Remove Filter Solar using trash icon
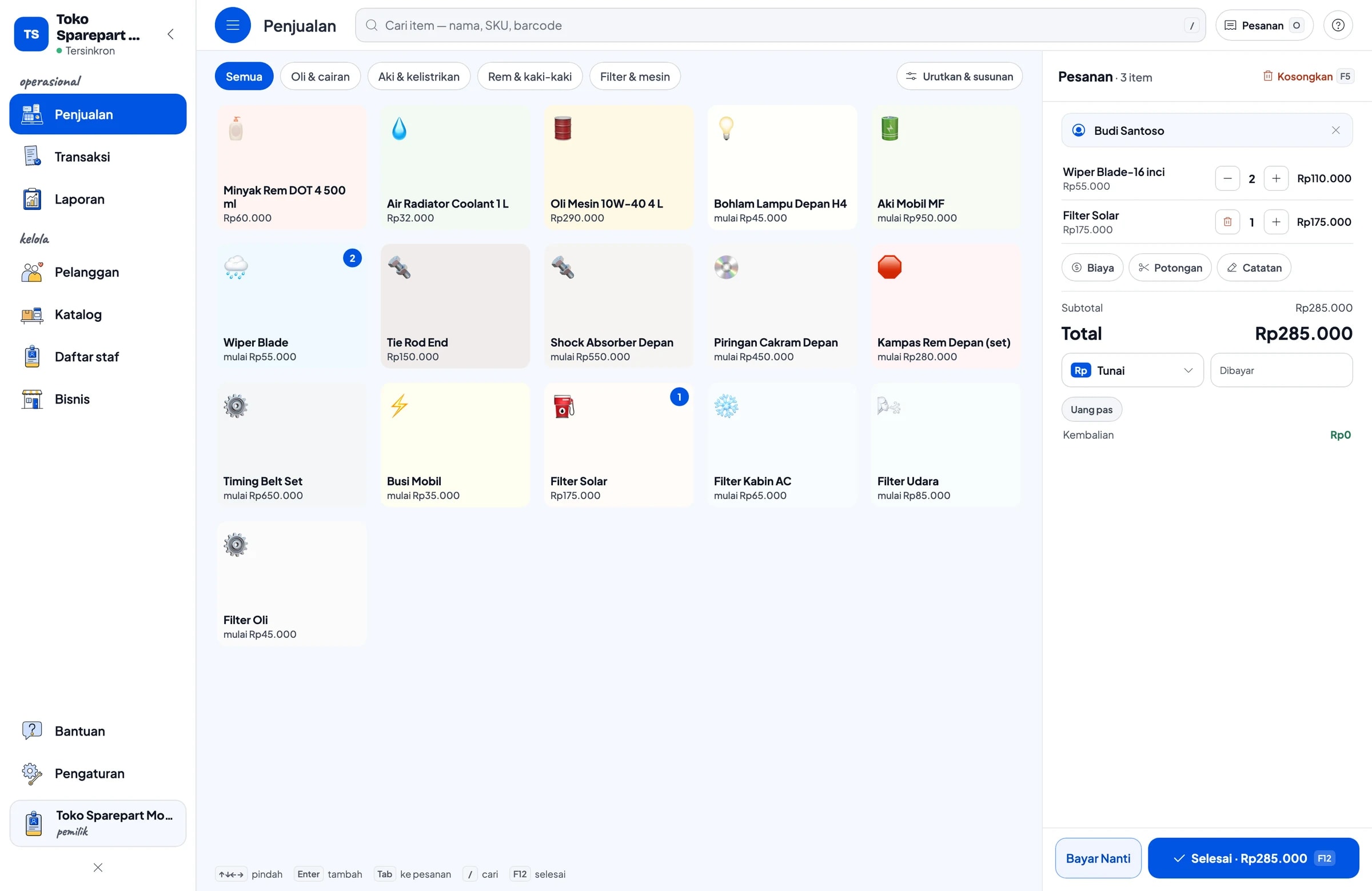This screenshot has width=1372, height=891. click(1227, 221)
